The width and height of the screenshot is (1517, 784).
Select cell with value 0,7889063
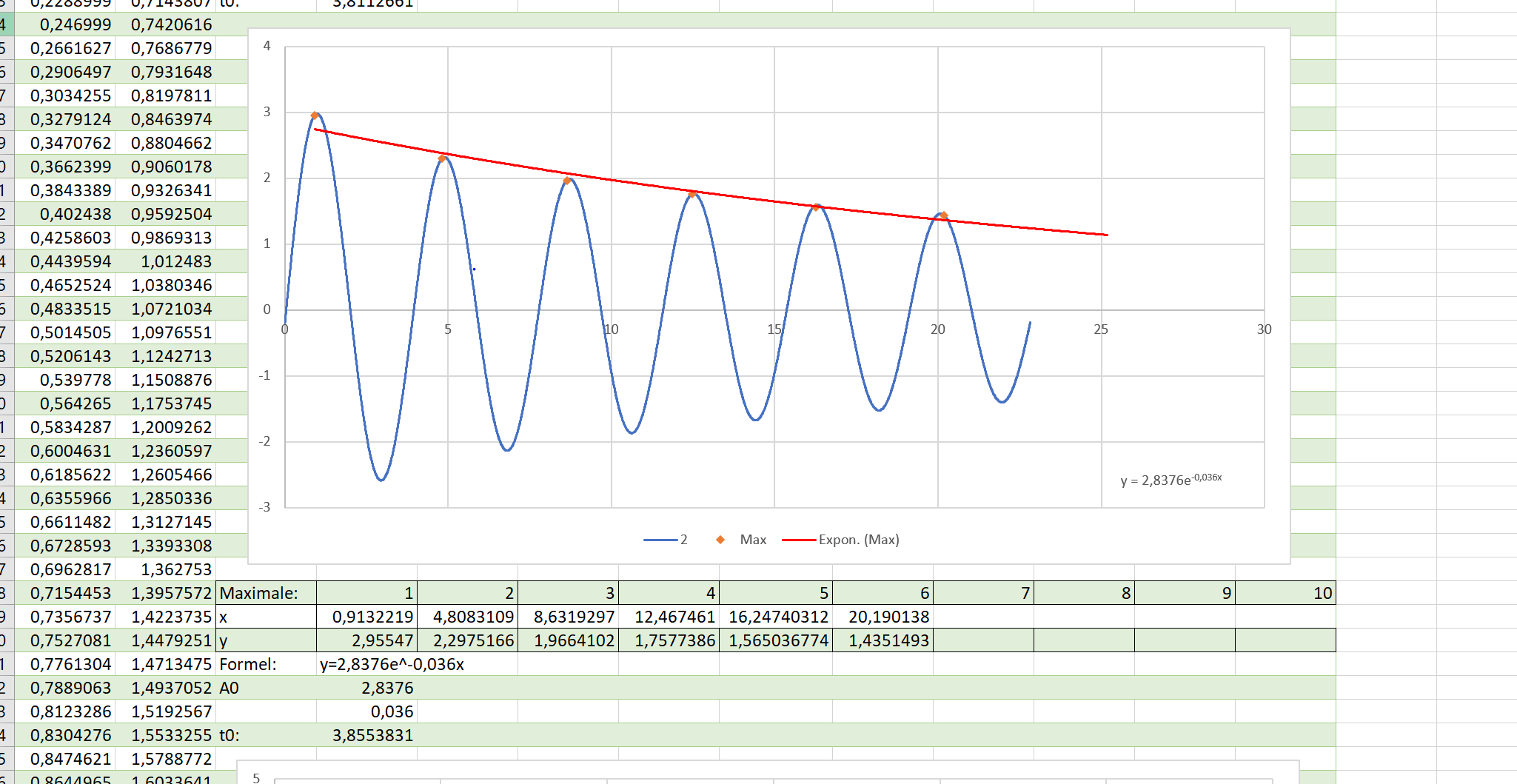pyautogui.click(x=64, y=688)
